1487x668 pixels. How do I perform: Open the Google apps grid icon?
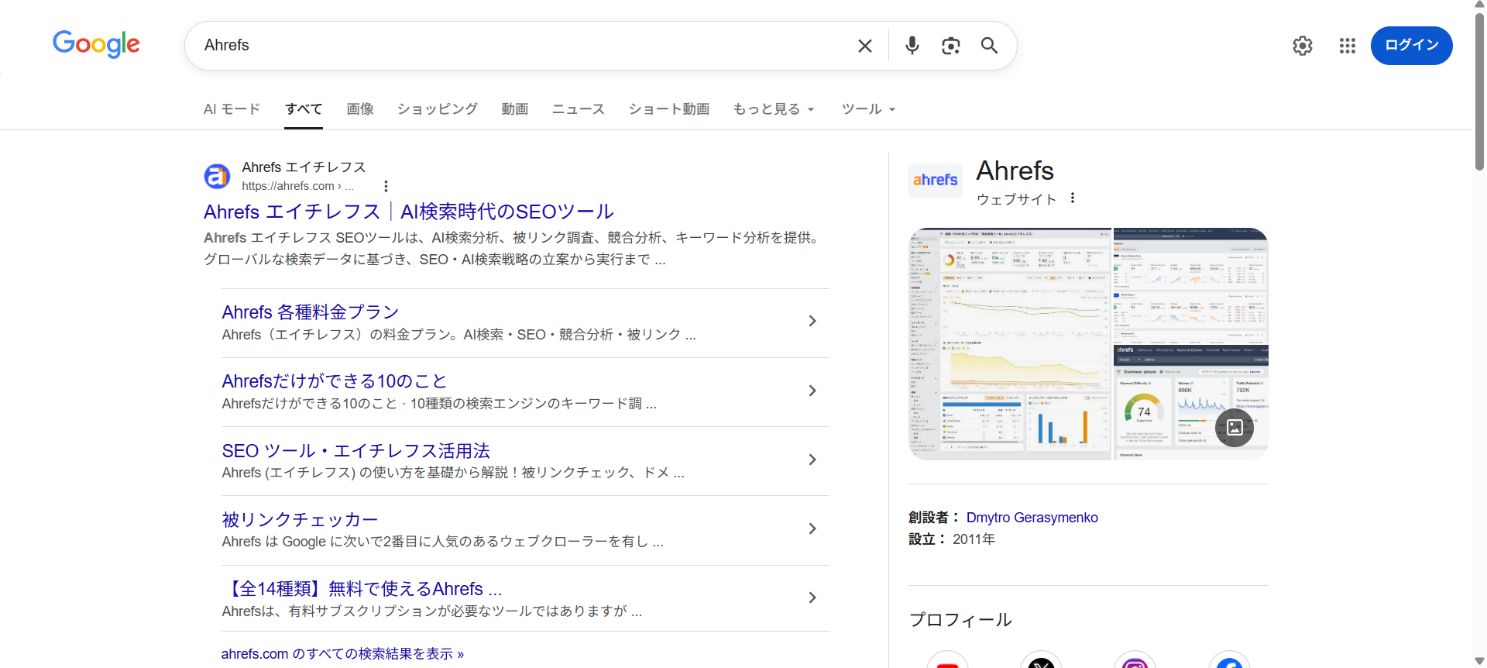pos(1347,45)
